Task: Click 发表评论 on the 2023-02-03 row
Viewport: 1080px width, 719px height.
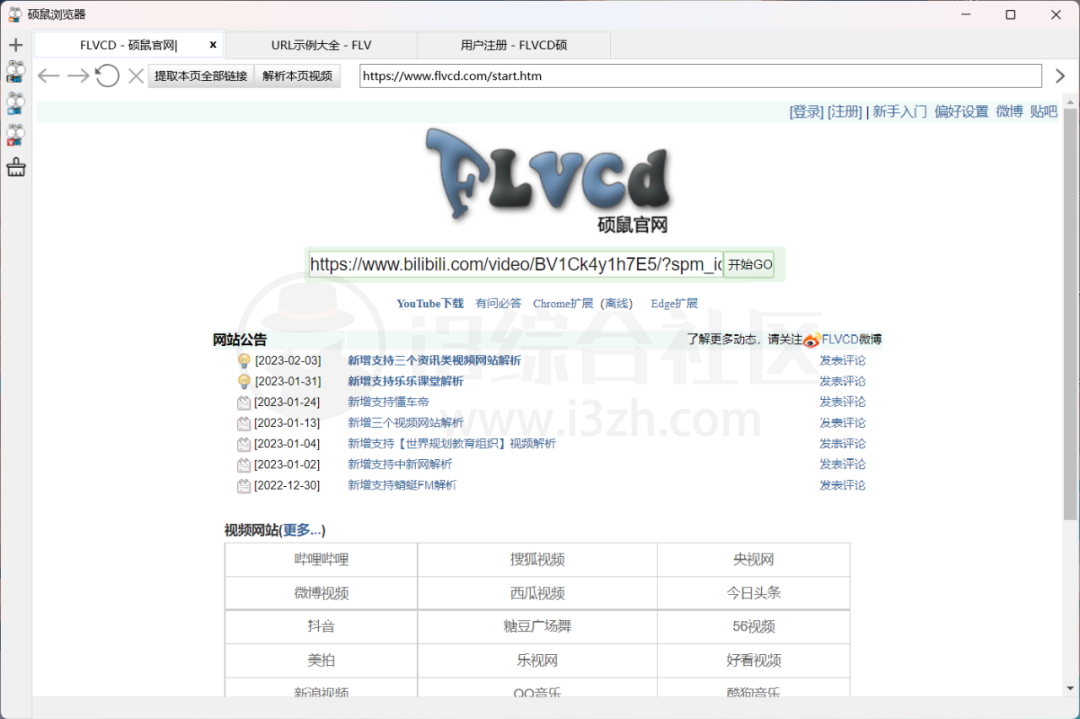Action: pos(842,360)
